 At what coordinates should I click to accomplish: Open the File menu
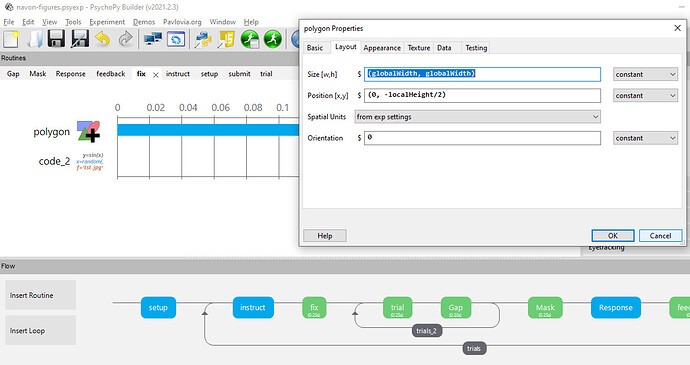click(9, 22)
